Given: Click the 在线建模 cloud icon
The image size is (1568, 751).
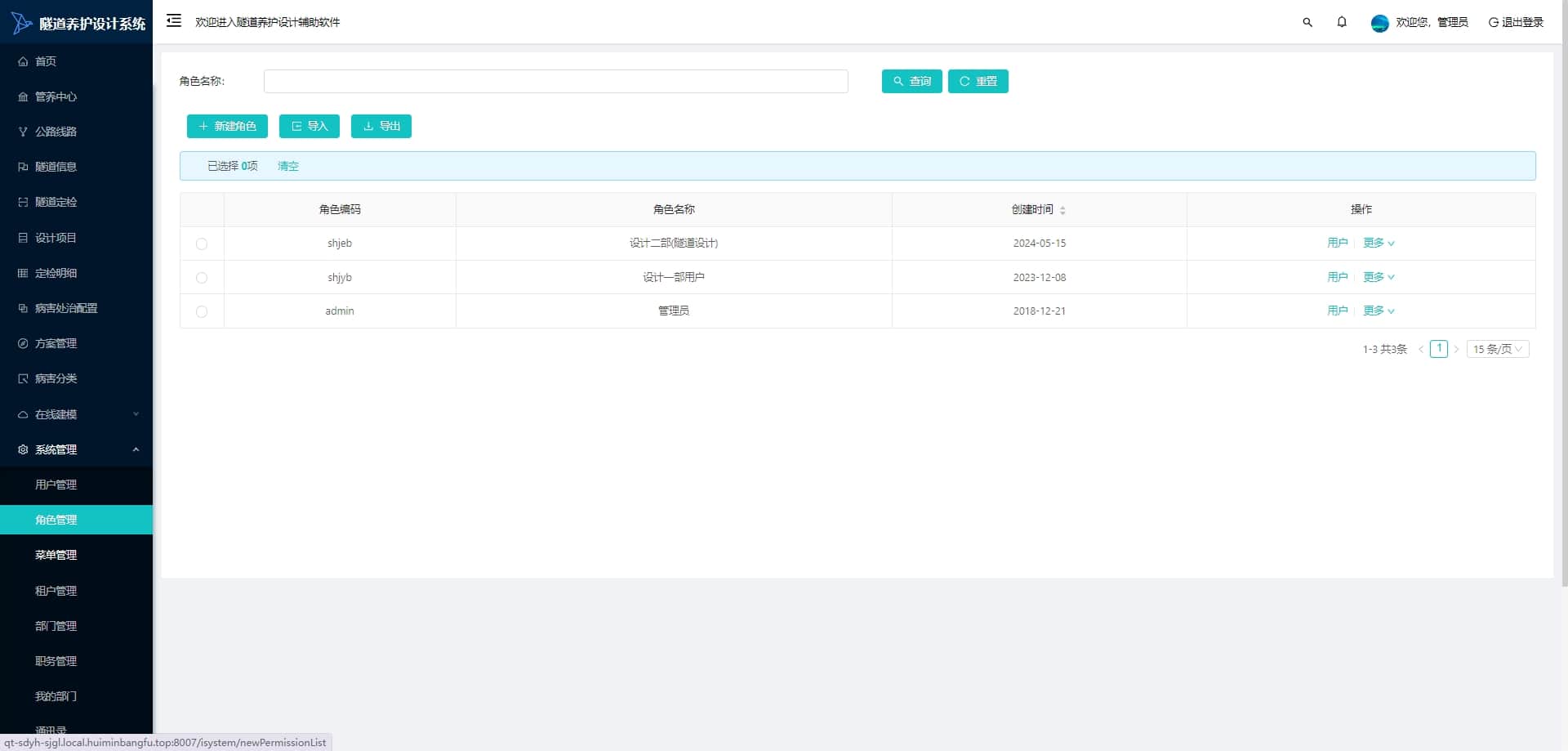Looking at the screenshot, I should [23, 414].
